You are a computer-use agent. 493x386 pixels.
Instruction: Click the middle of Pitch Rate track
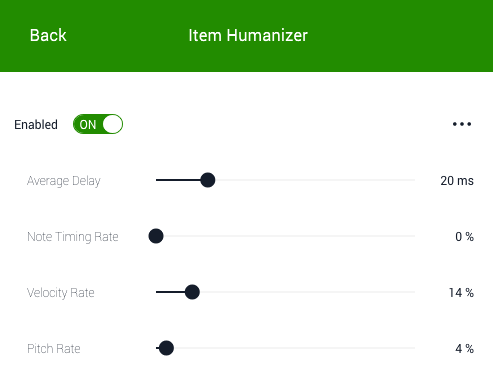point(285,348)
